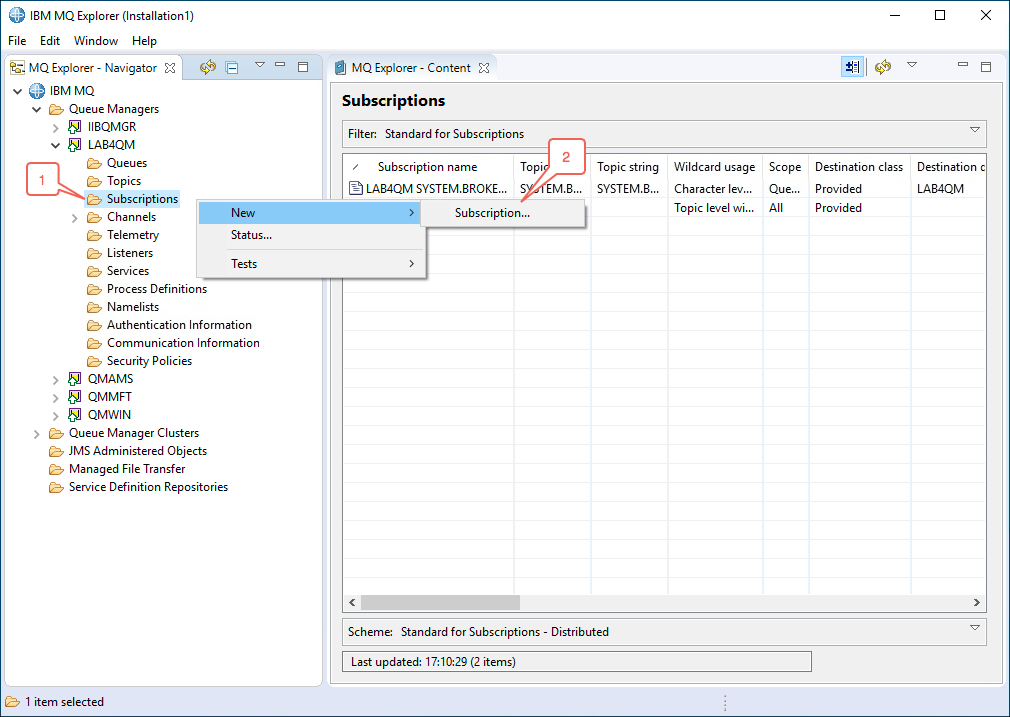Click the Security Policies folder icon
This screenshot has height=717, width=1010.
(x=95, y=361)
